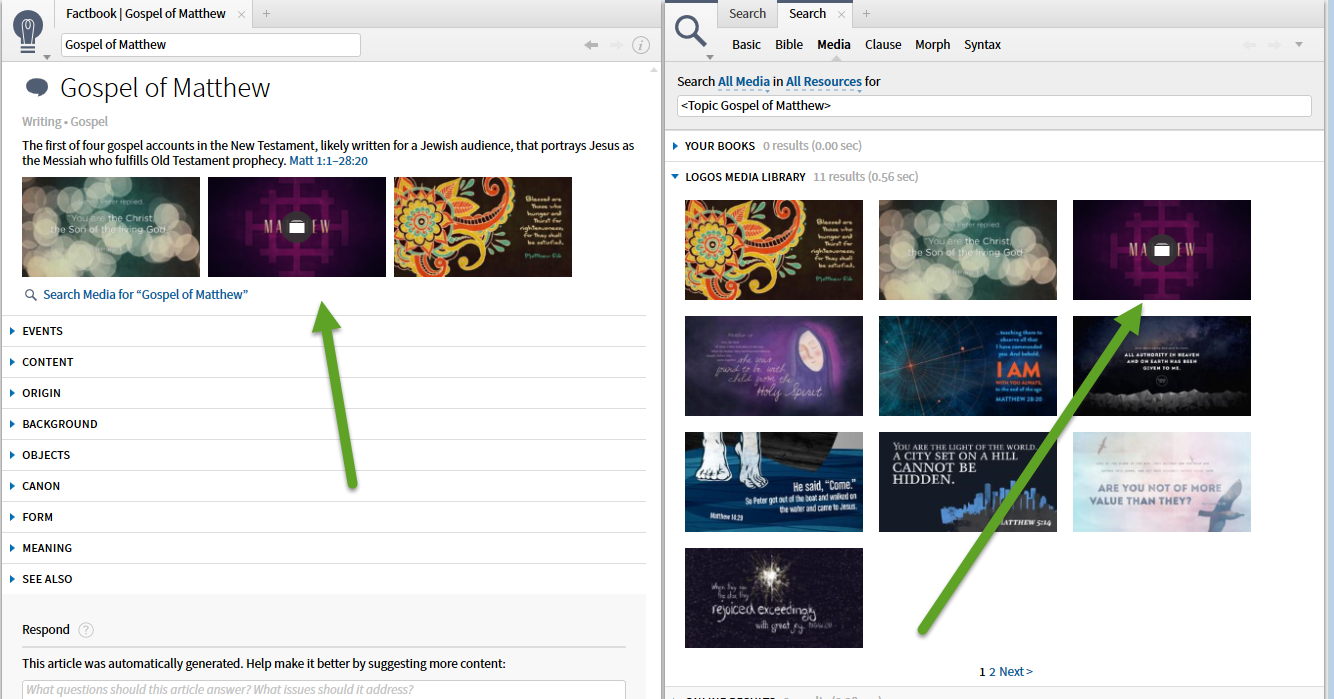Open the Factbook info icon

click(x=641, y=45)
